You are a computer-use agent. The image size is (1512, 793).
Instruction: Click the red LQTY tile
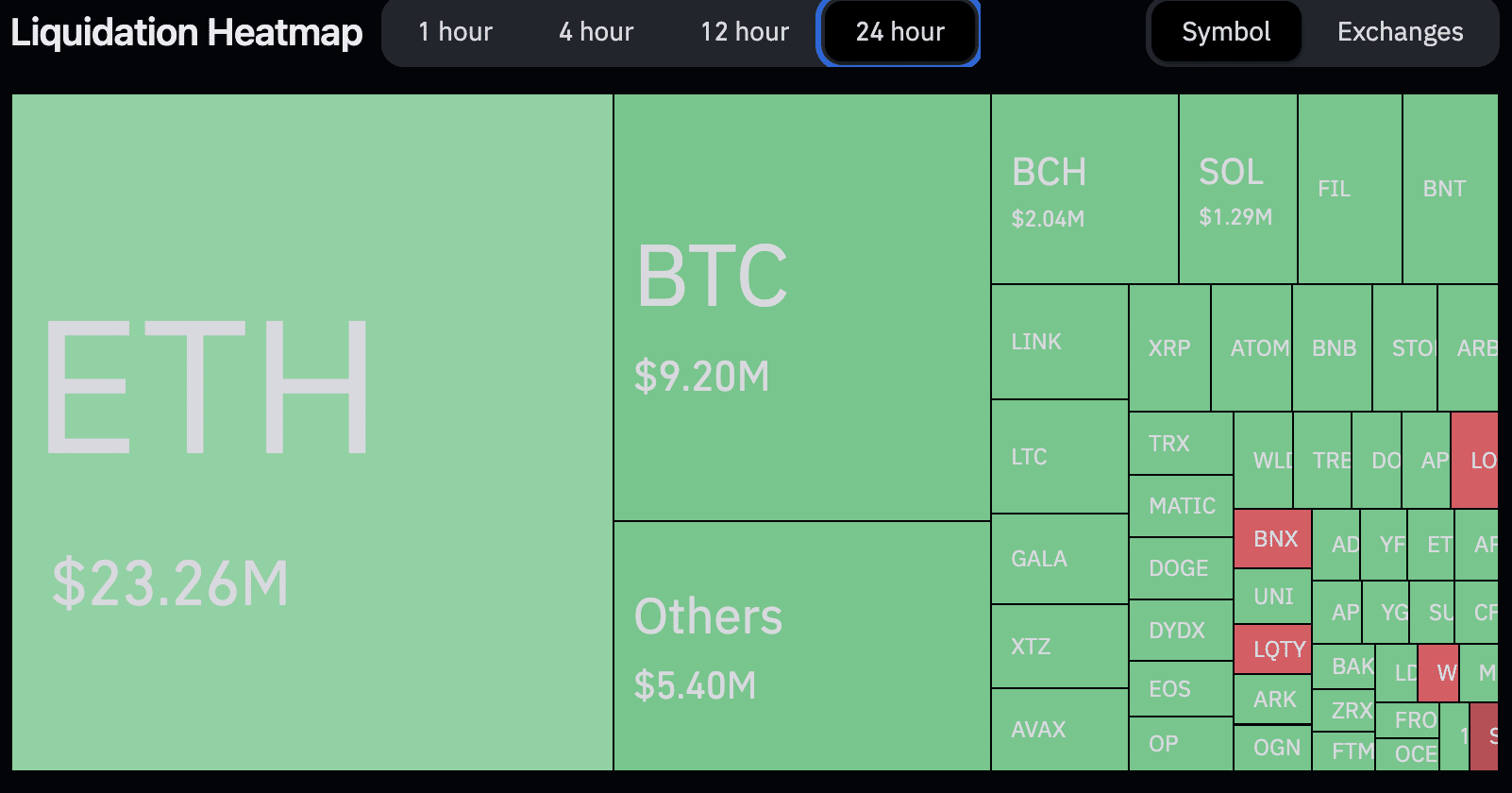click(1272, 649)
